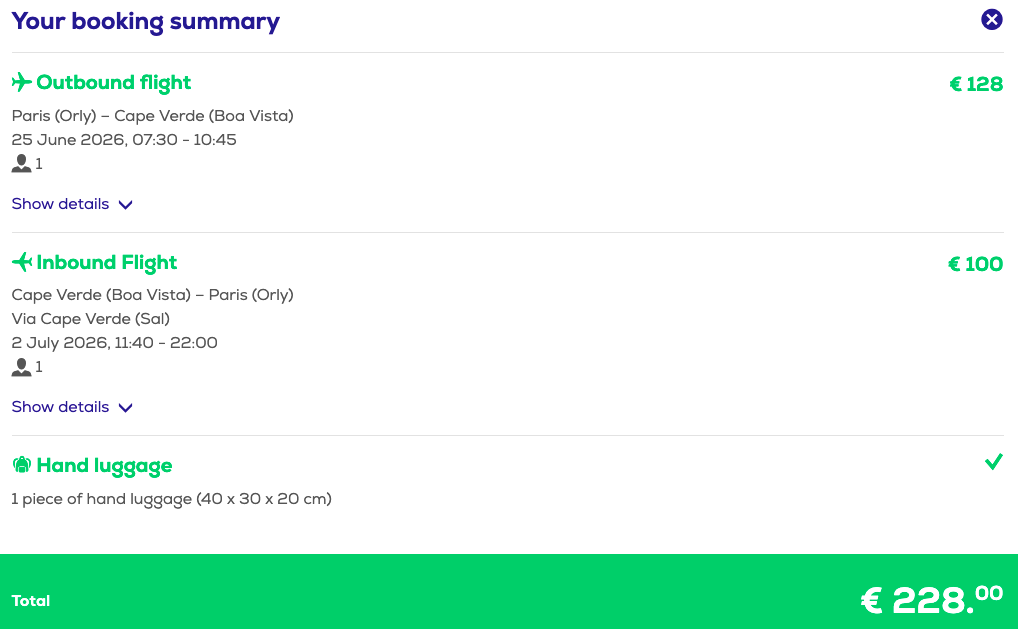Click the hand luggage green checkmark
The height and width of the screenshot is (629, 1018).
coord(993,462)
